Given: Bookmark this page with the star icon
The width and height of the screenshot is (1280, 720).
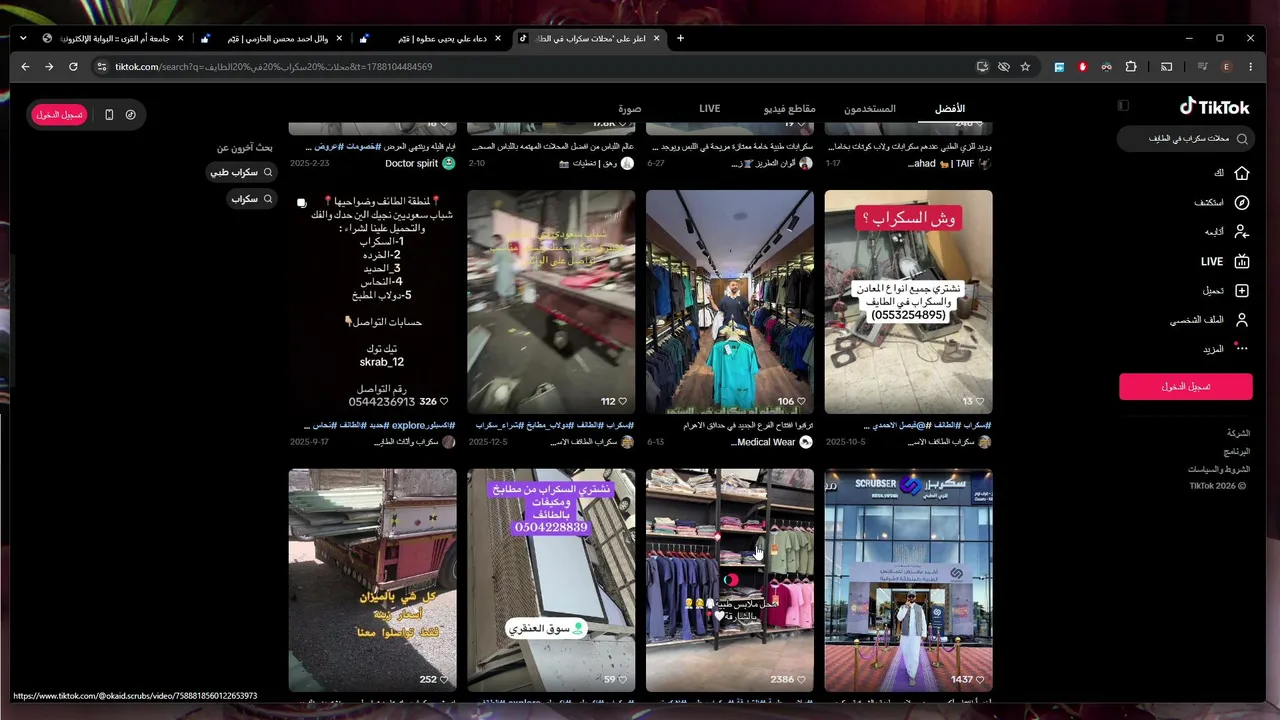Looking at the screenshot, I should (x=1025, y=67).
